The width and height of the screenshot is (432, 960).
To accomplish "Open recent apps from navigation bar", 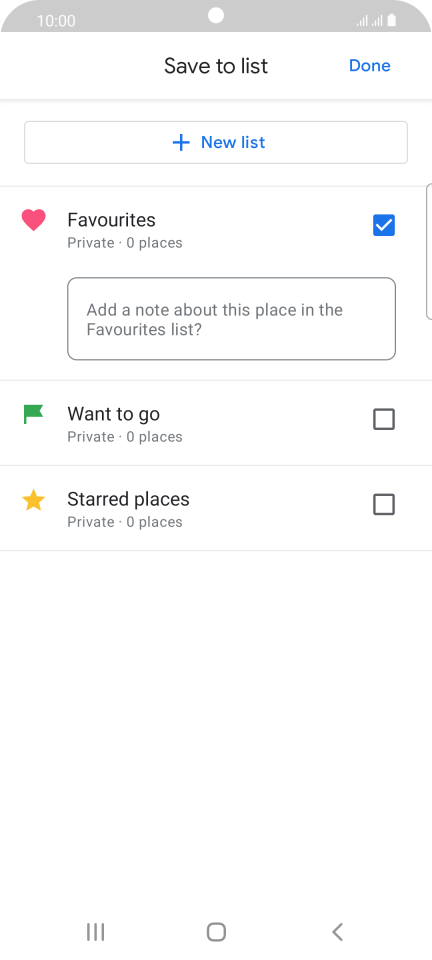I will (x=95, y=932).
